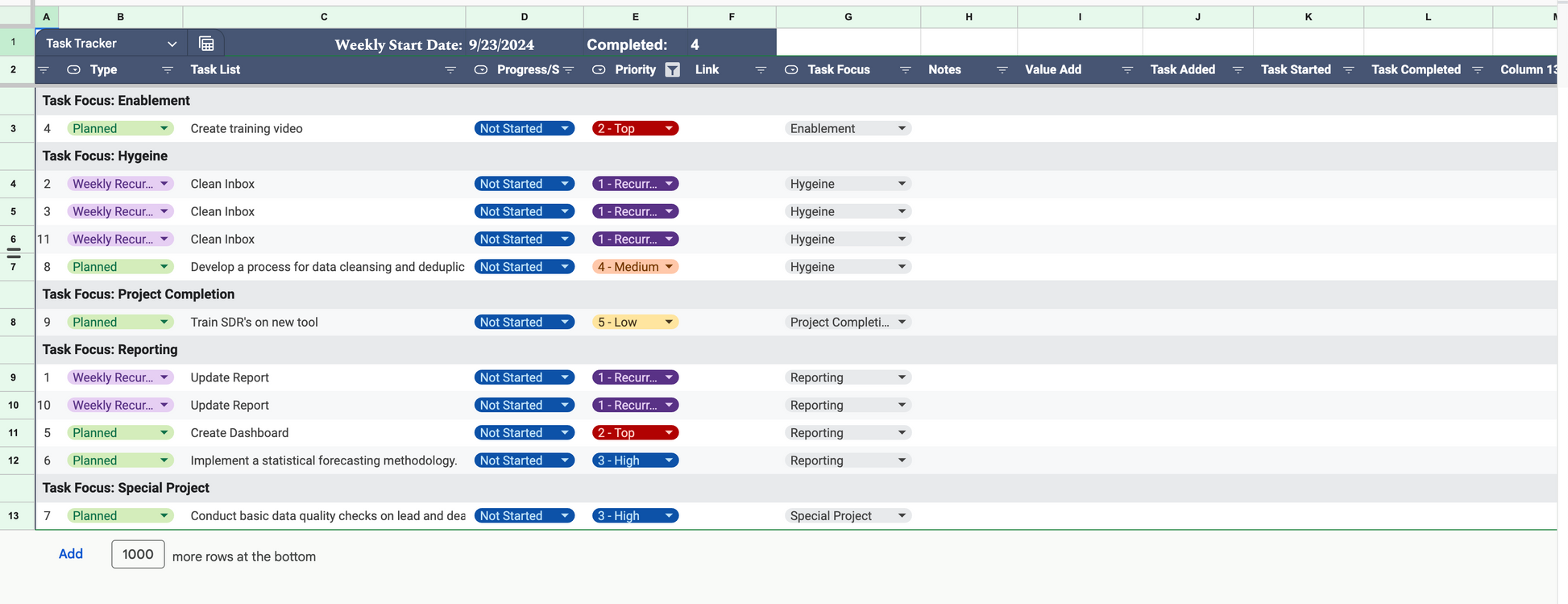The height and width of the screenshot is (604, 1568).
Task: Click the filter icon on Link column
Action: coord(760,70)
